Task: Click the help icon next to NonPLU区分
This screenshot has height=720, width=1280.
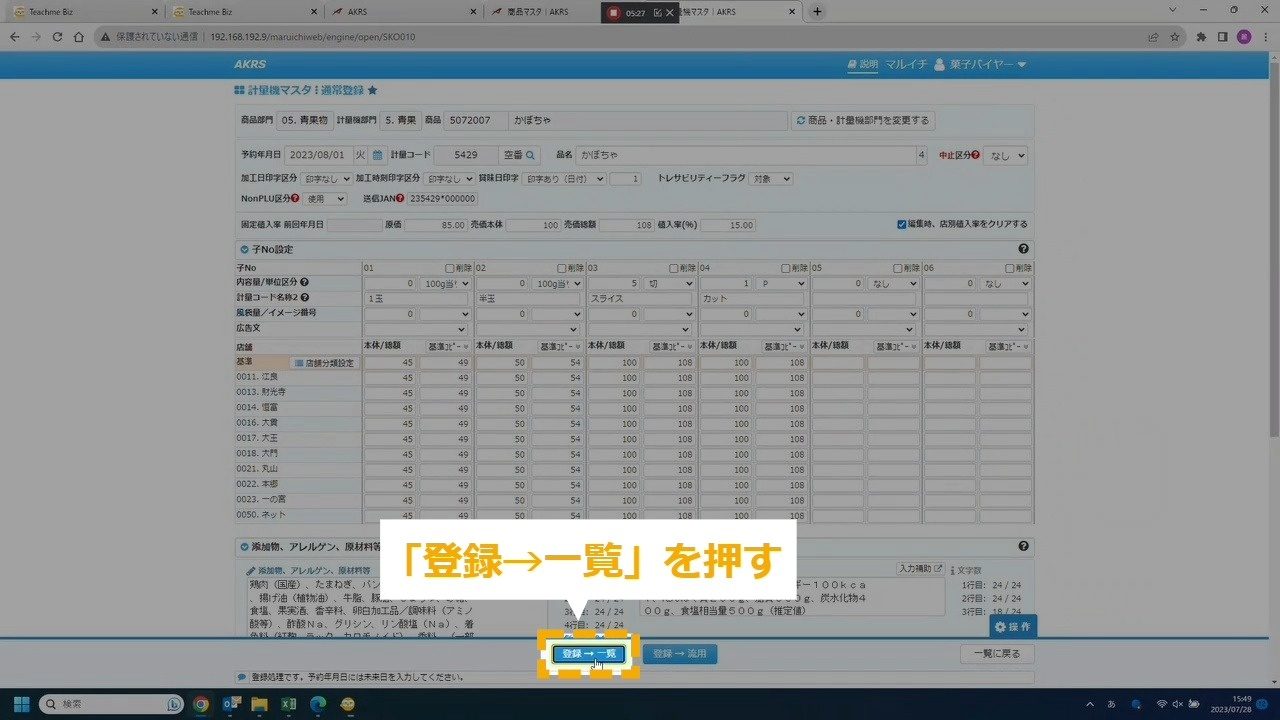Action: (295, 198)
